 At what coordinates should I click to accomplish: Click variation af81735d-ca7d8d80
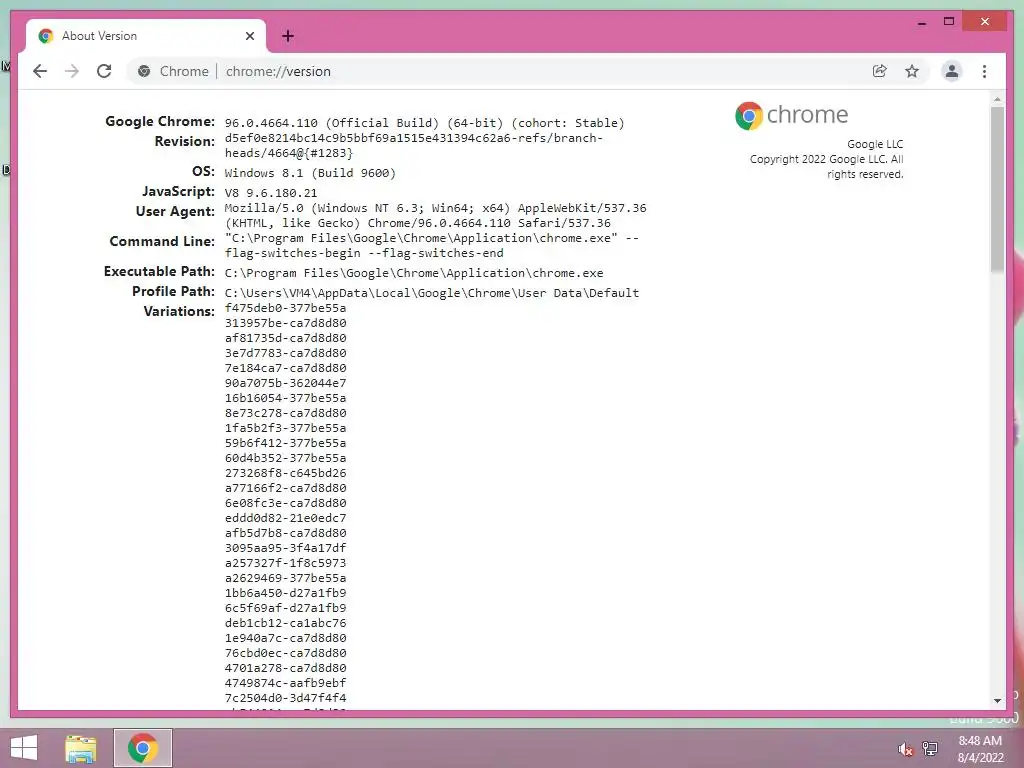pos(285,338)
